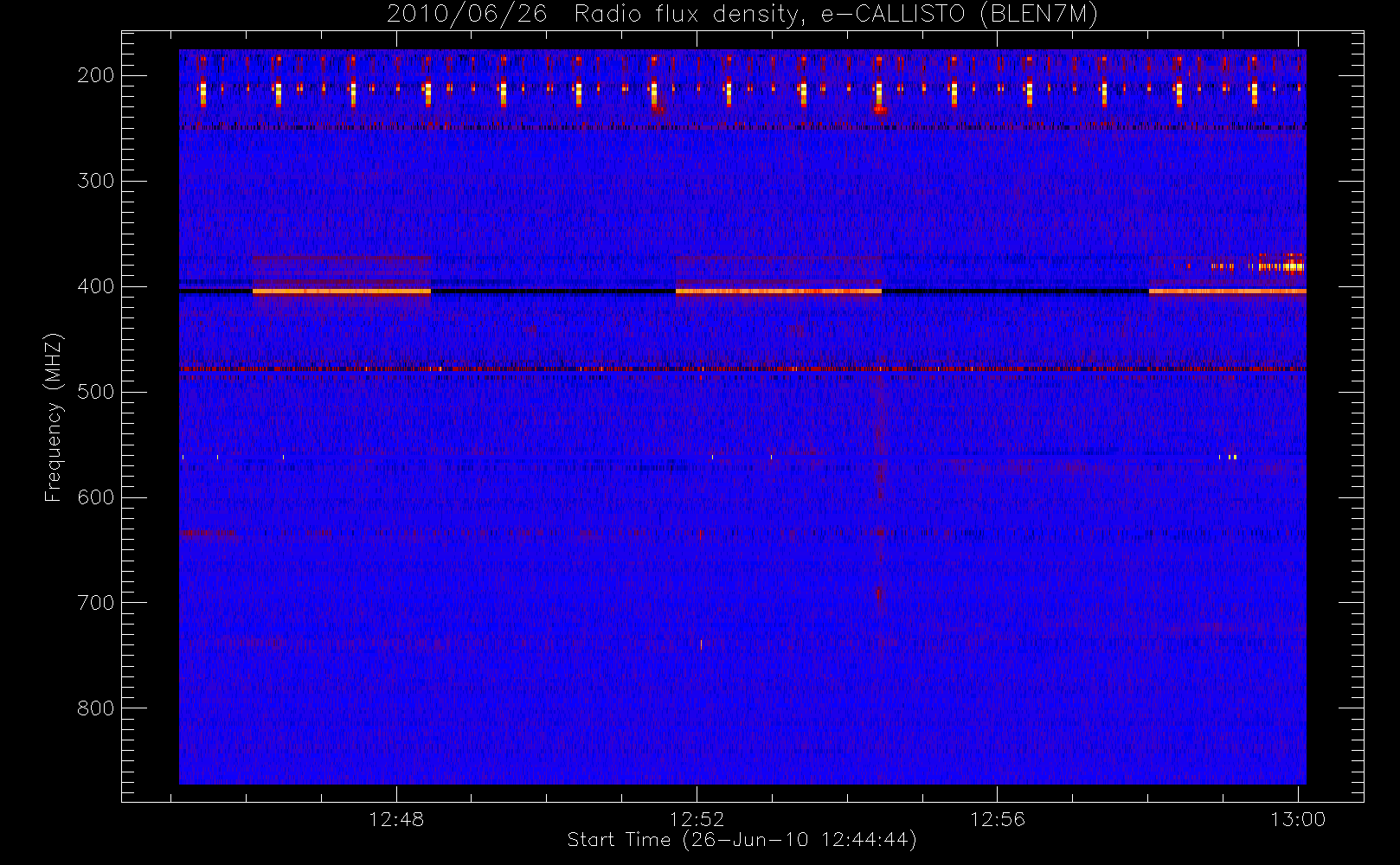Click the Frequency (MHZ) axis title
The width and height of the screenshot is (1400, 865).
(x=54, y=417)
